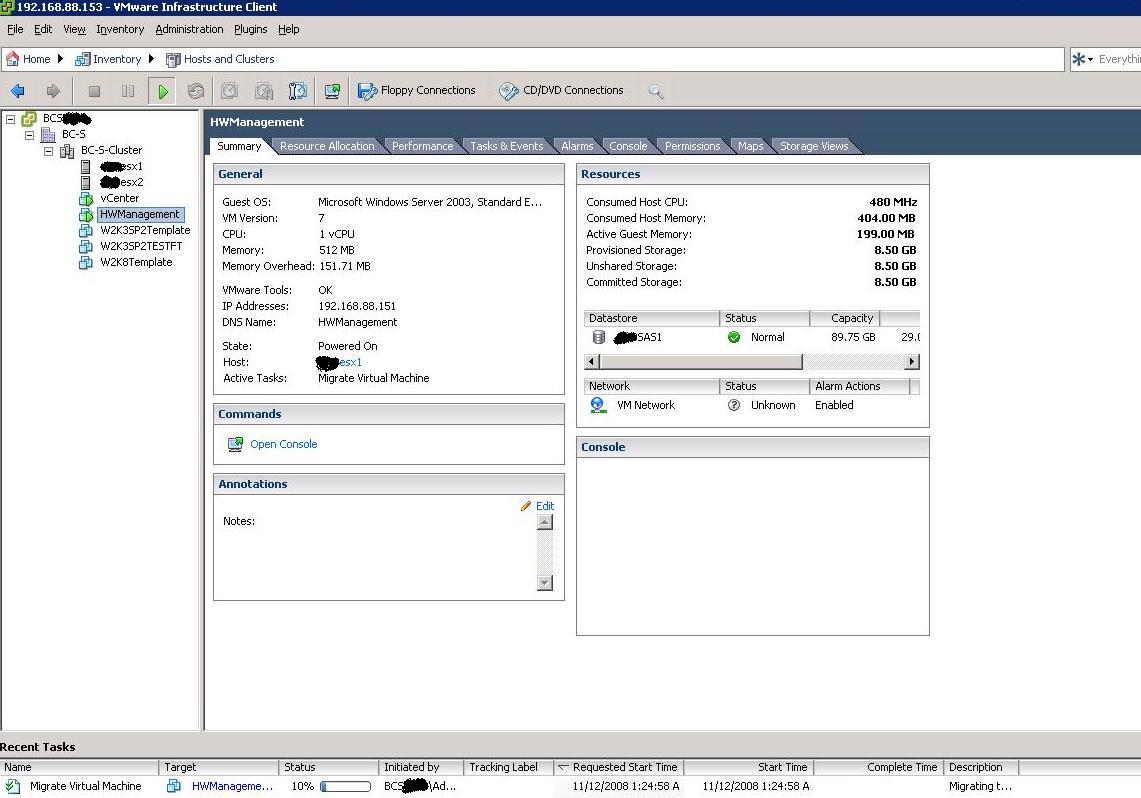This screenshot has height=798, width=1141.
Task: Click datastore list scroll right arrow
Action: (x=912, y=362)
